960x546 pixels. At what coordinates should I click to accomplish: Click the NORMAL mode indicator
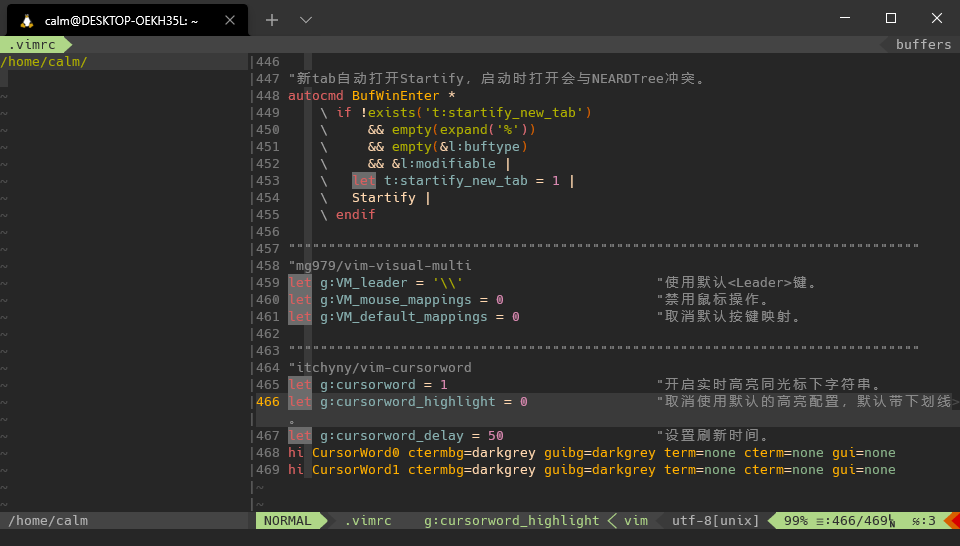point(288,521)
